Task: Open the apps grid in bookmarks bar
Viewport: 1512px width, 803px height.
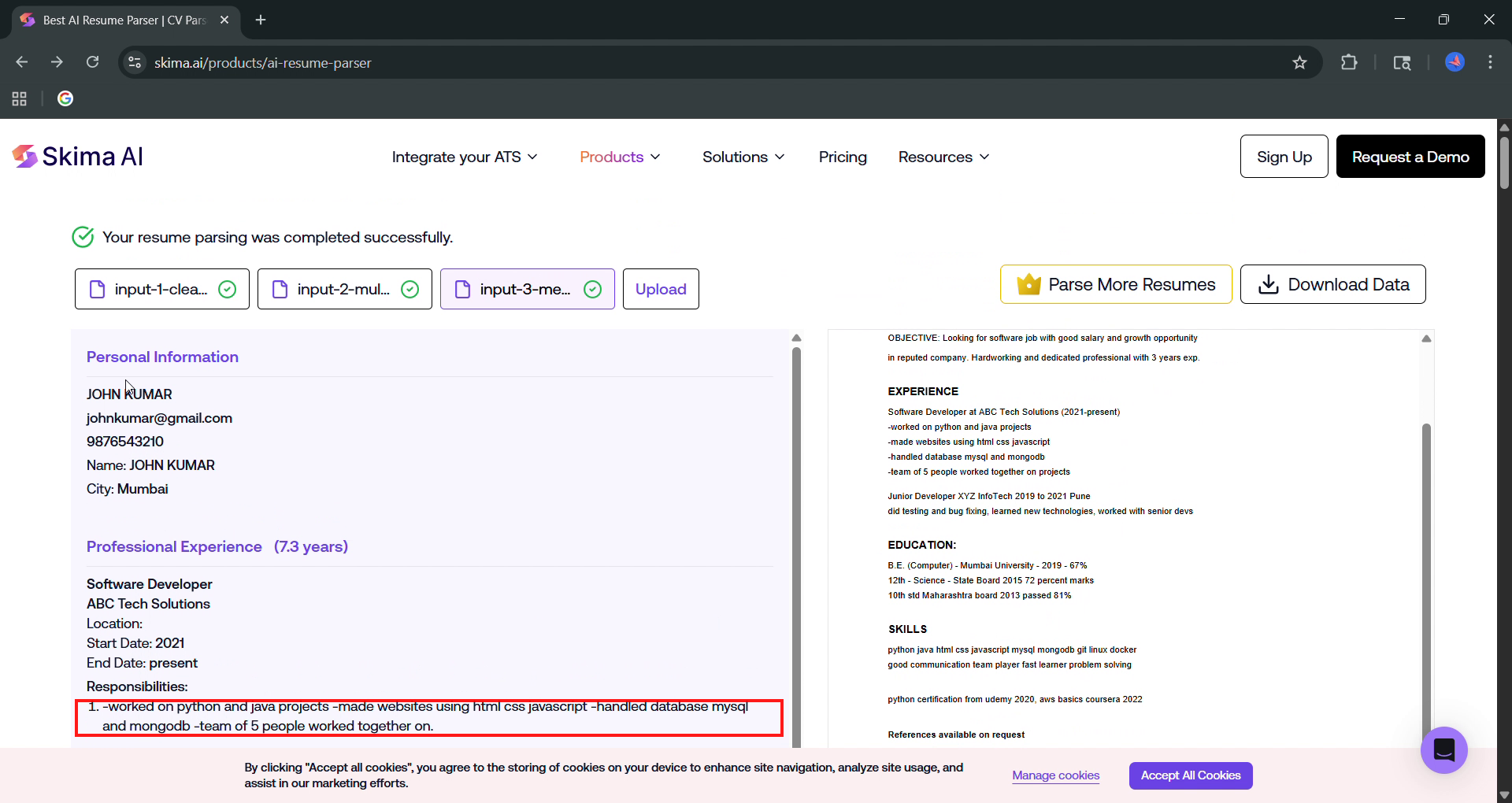Action: click(19, 98)
